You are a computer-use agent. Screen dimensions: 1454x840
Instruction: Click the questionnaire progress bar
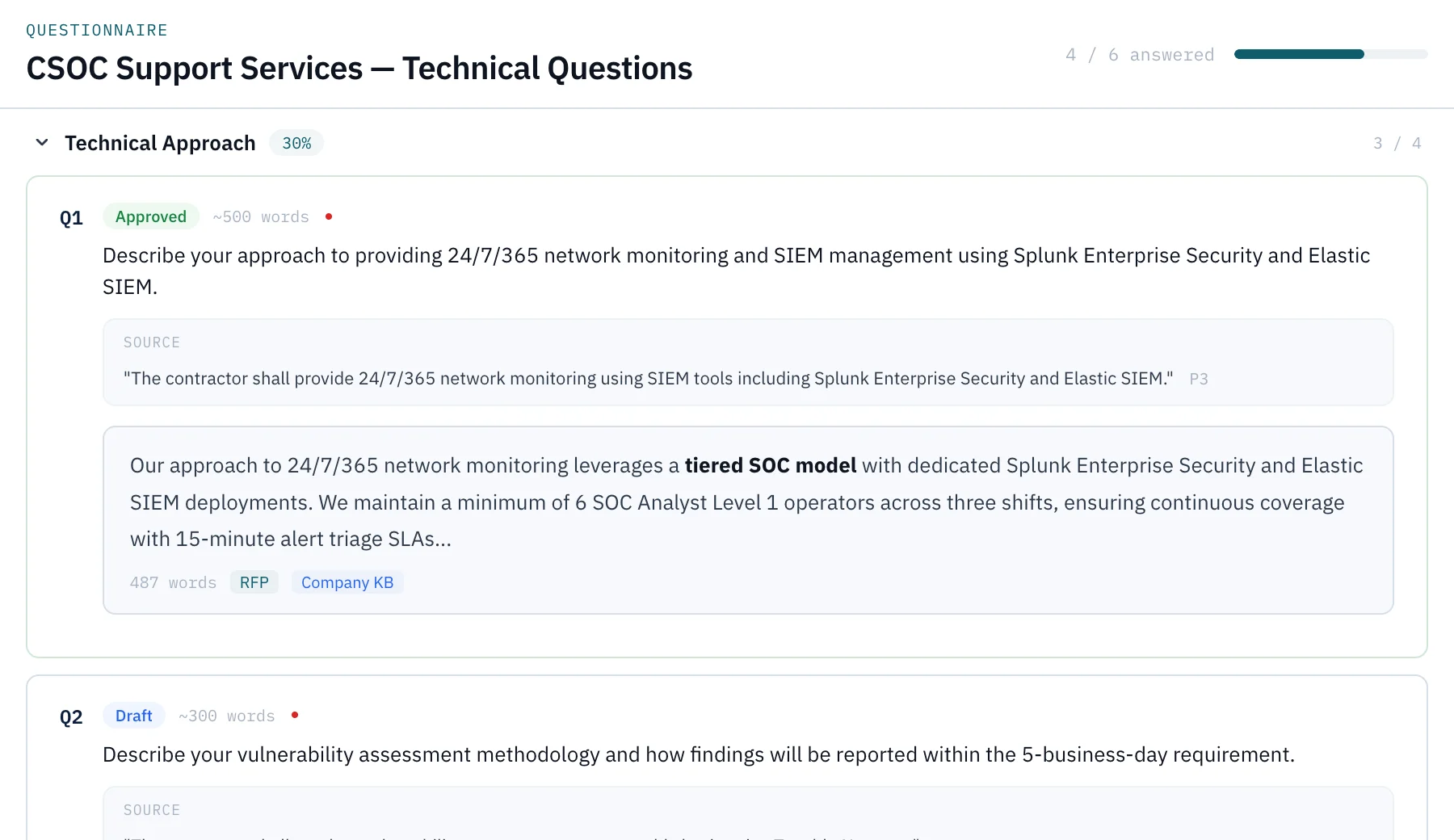(x=1330, y=53)
